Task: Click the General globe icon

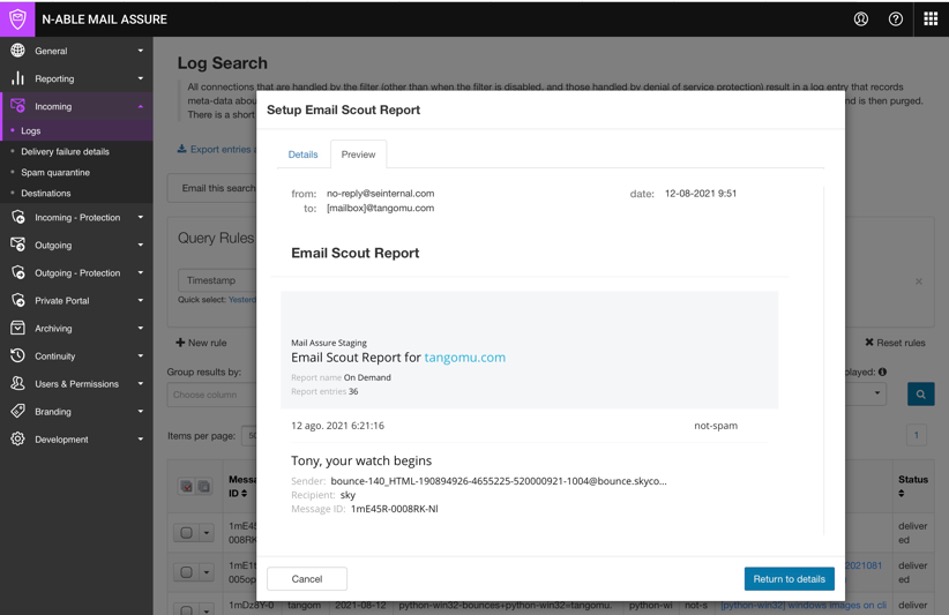Action: coord(18,50)
